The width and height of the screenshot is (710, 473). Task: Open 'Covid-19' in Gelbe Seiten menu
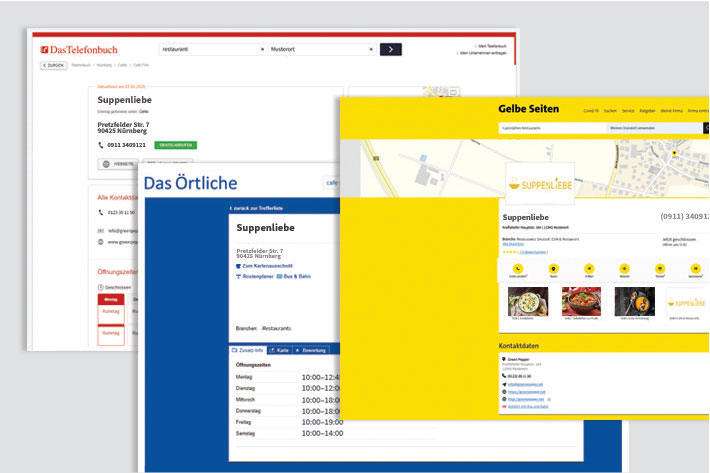pos(591,111)
